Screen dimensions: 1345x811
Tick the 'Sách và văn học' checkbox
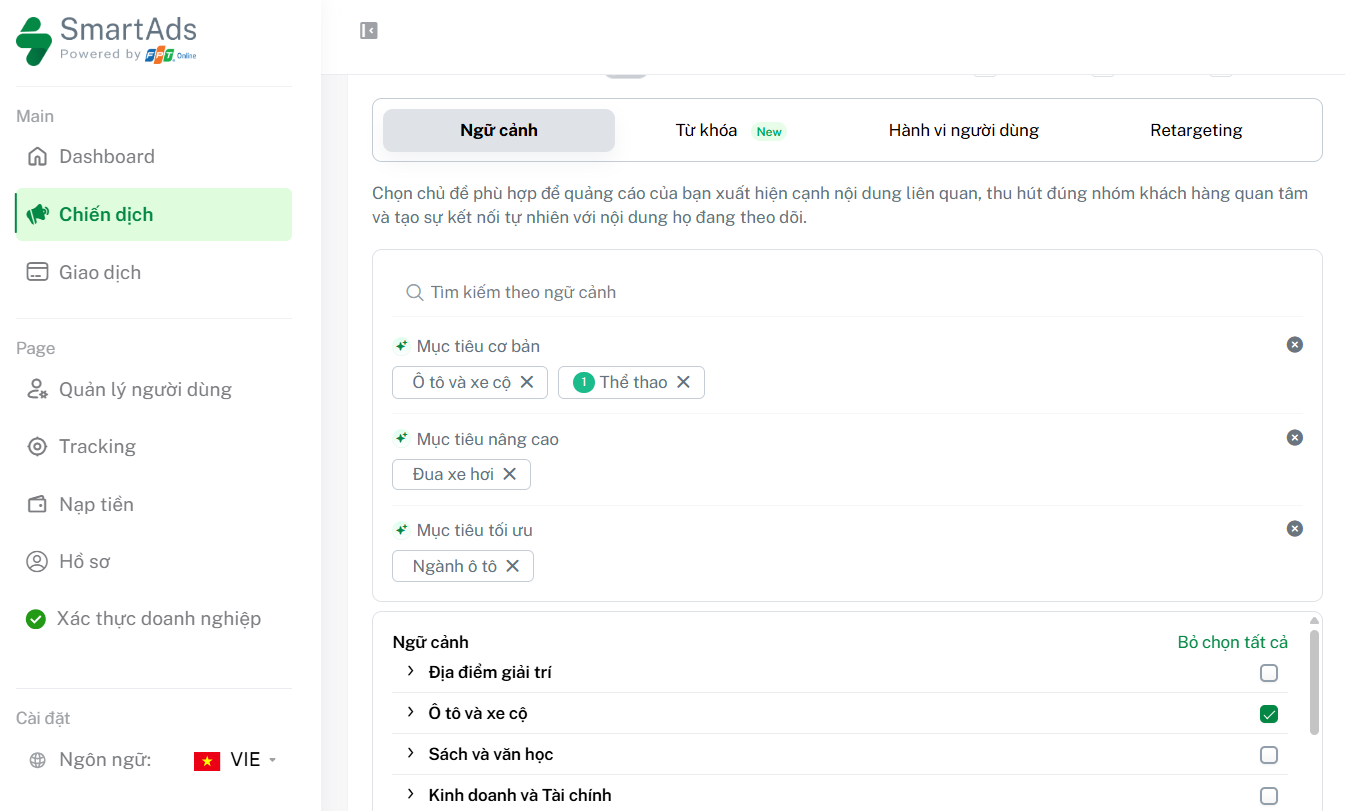click(x=1268, y=755)
